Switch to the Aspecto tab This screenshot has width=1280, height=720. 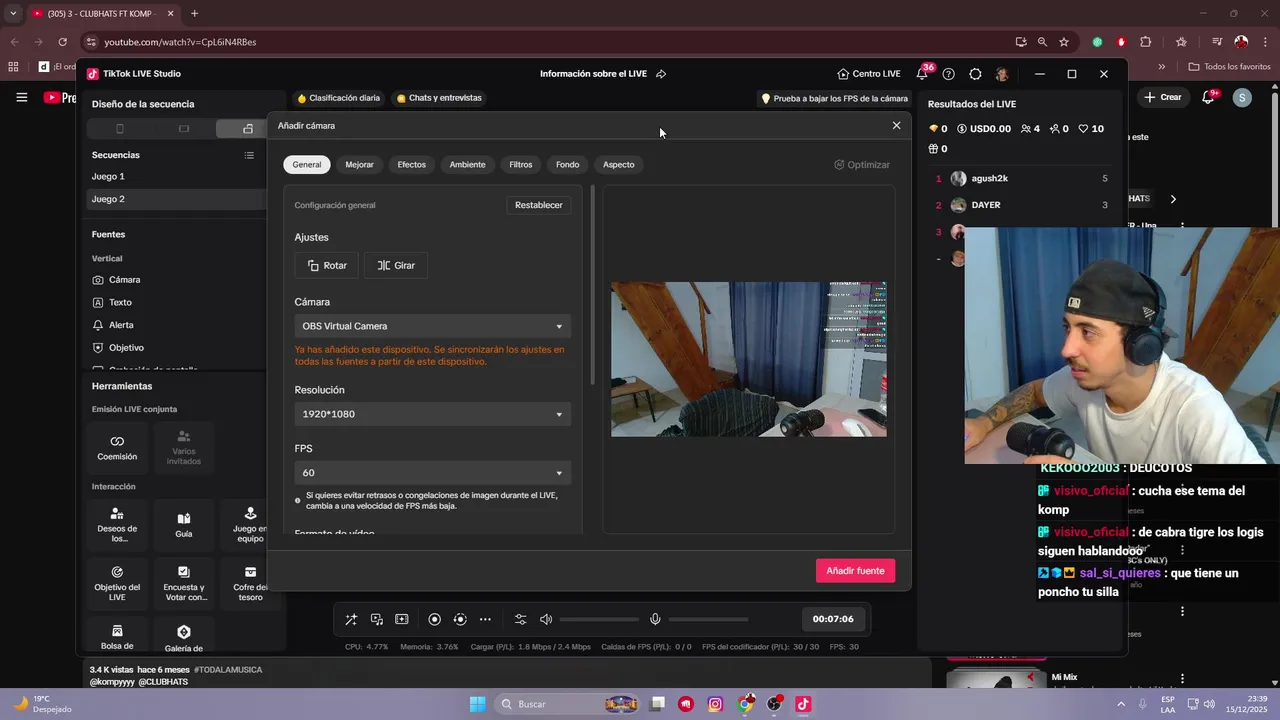619,164
